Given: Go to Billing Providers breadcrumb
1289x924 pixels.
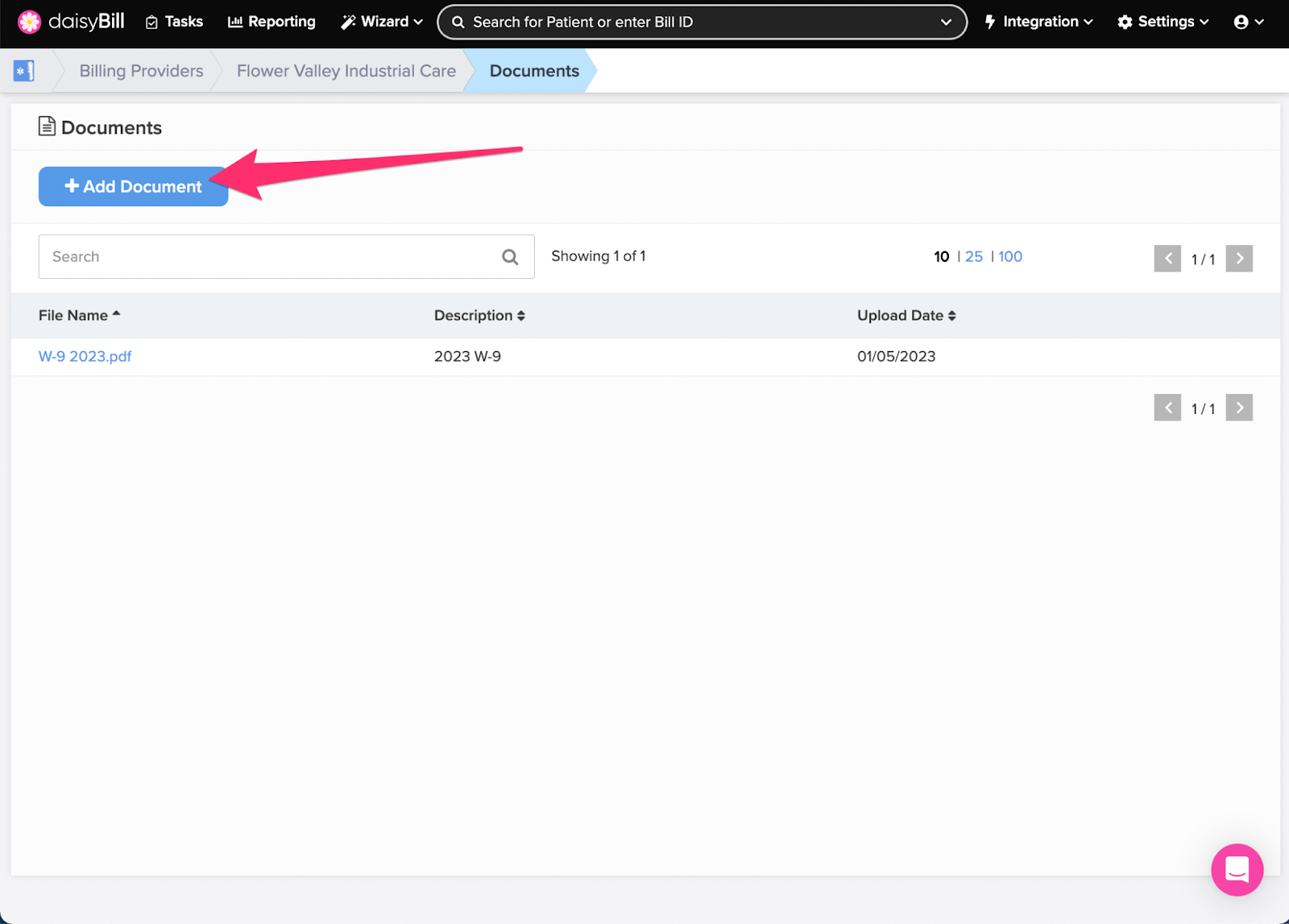Looking at the screenshot, I should (x=141, y=71).
